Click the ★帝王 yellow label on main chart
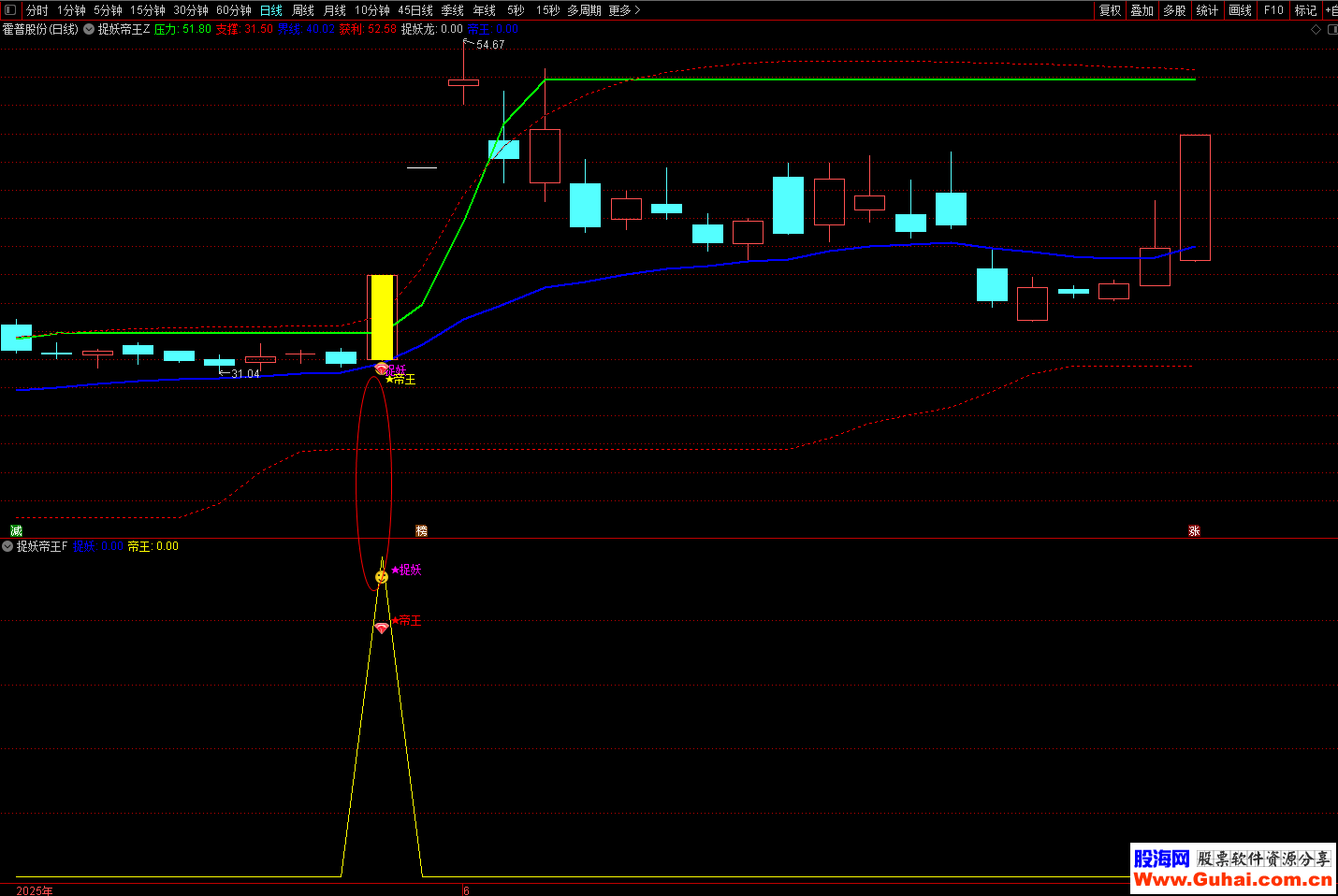This screenshot has width=1338, height=896. tap(400, 380)
